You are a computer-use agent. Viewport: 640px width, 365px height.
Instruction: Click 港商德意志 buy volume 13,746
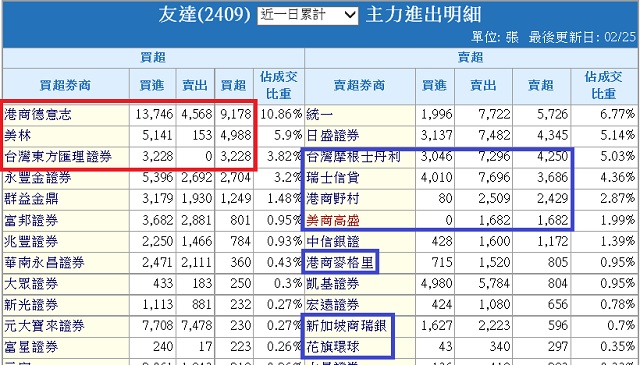tap(154, 114)
